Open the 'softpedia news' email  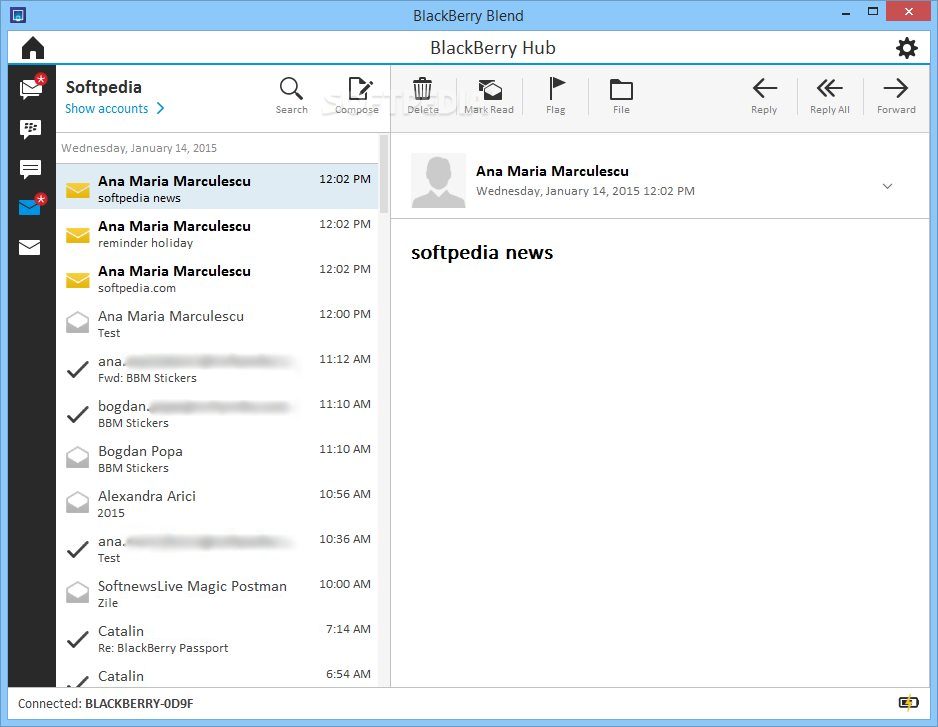pos(218,187)
